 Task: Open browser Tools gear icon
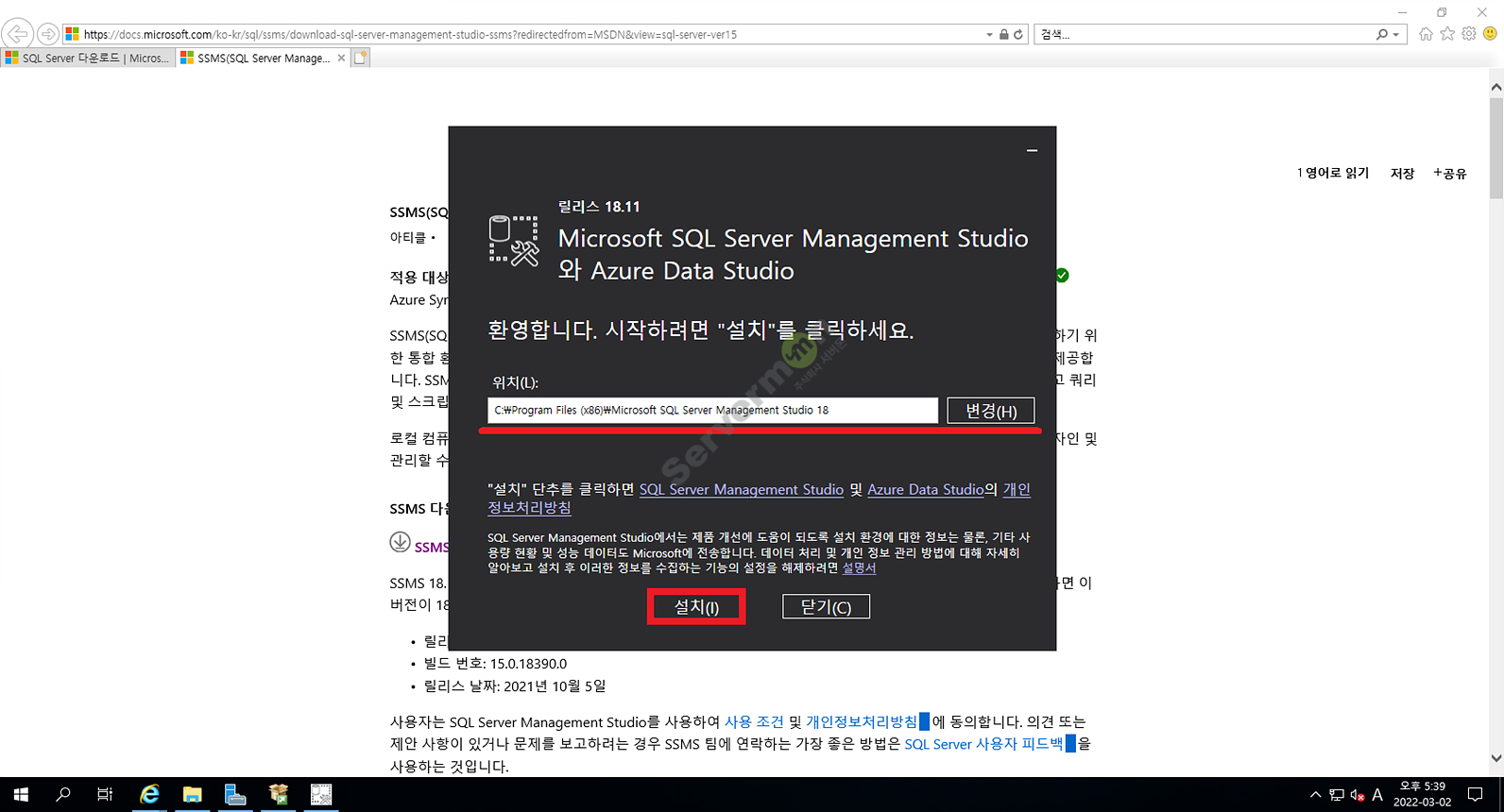tap(1469, 34)
